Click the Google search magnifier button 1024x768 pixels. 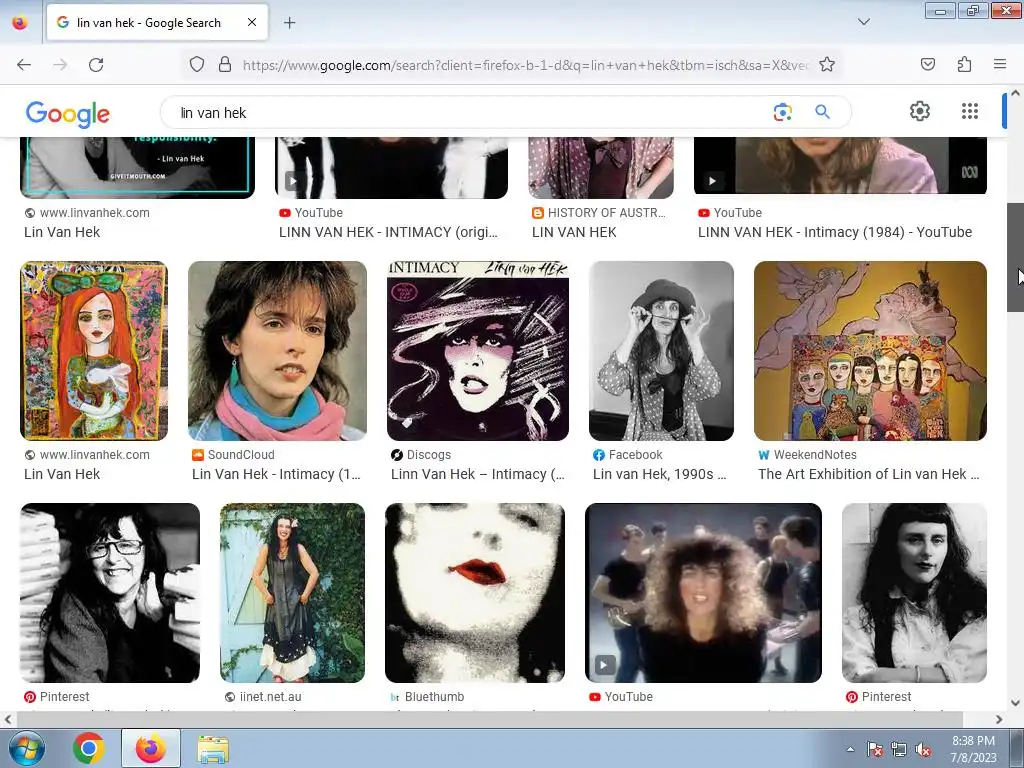[x=822, y=112]
